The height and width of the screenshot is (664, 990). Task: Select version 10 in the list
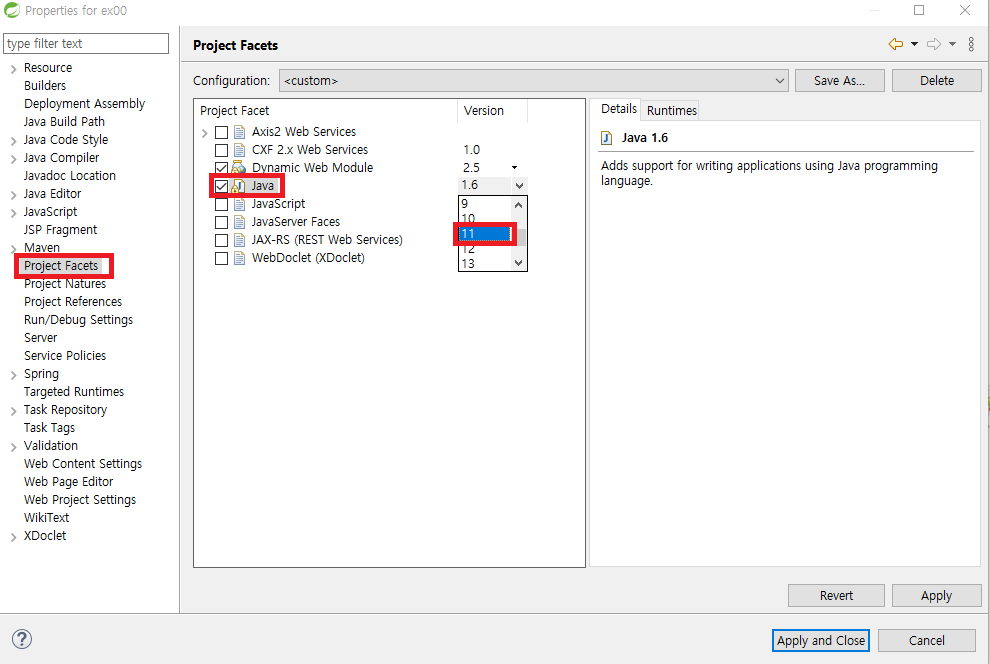click(x=485, y=218)
